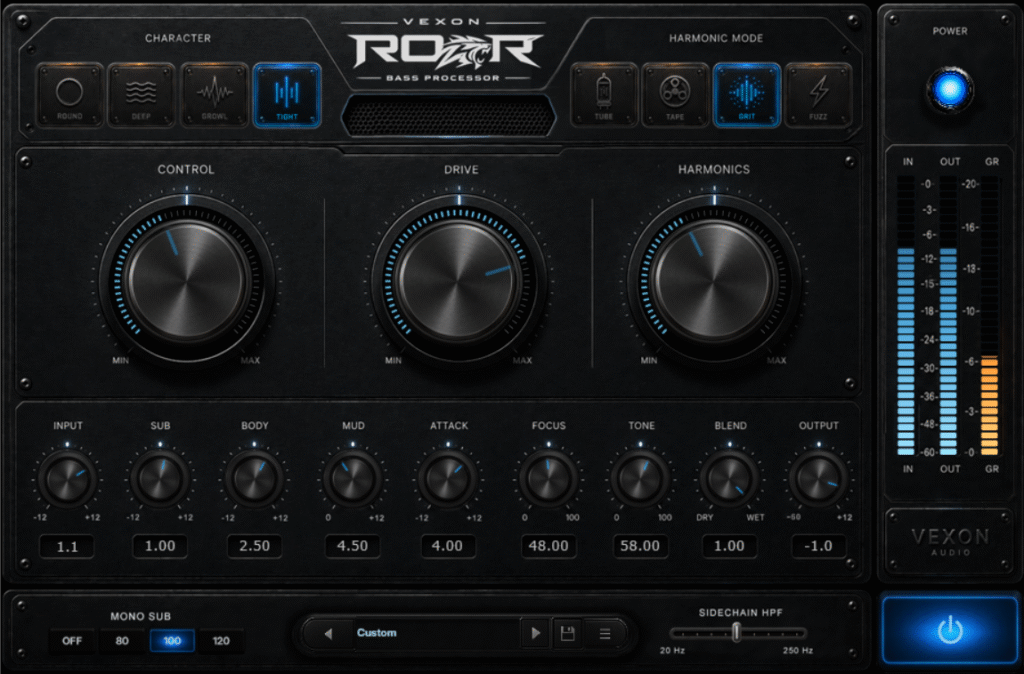Click the IN level meter
The image size is (1024, 674).
click(x=906, y=316)
